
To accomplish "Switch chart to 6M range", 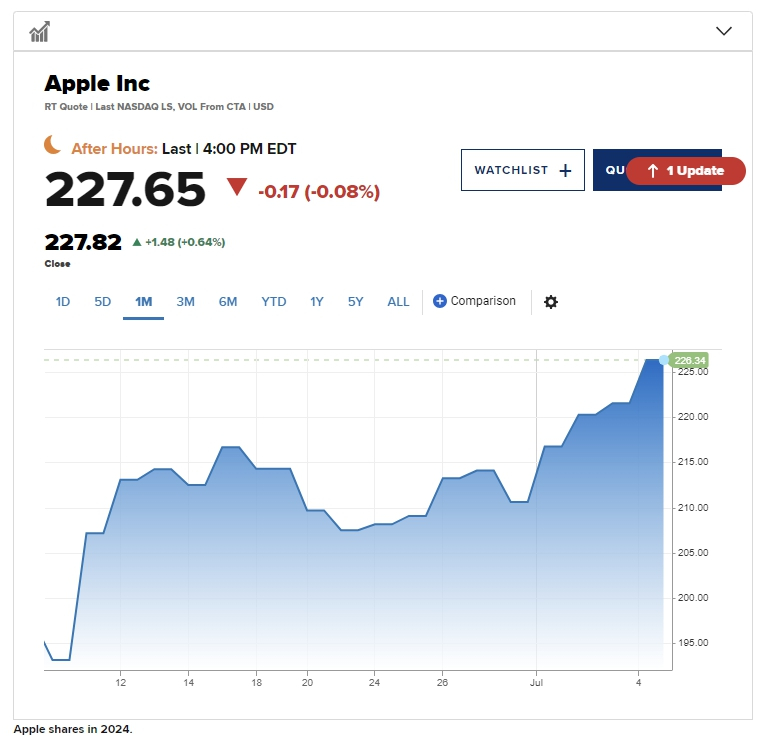I will pos(228,302).
